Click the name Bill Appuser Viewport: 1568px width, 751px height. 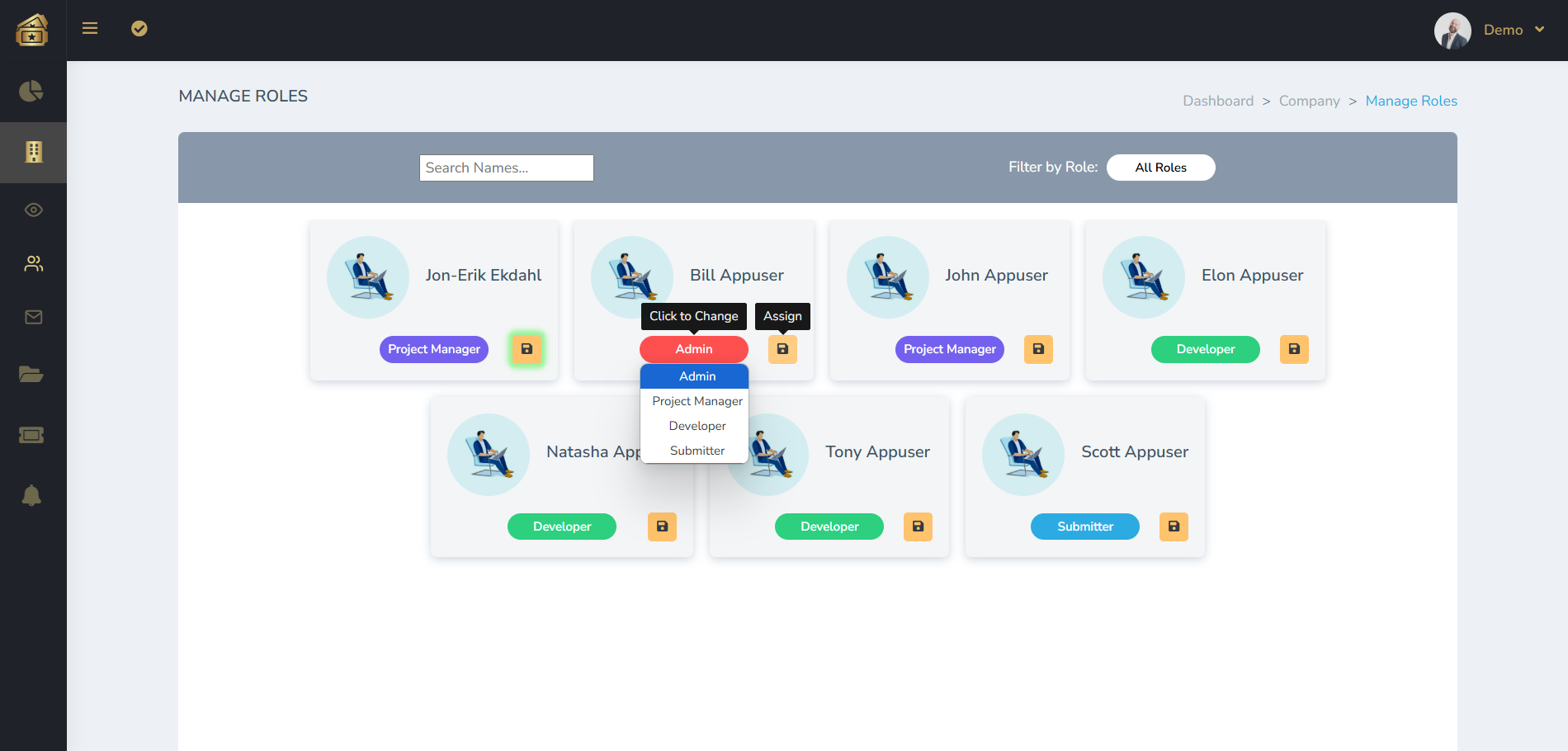pyautogui.click(x=737, y=275)
